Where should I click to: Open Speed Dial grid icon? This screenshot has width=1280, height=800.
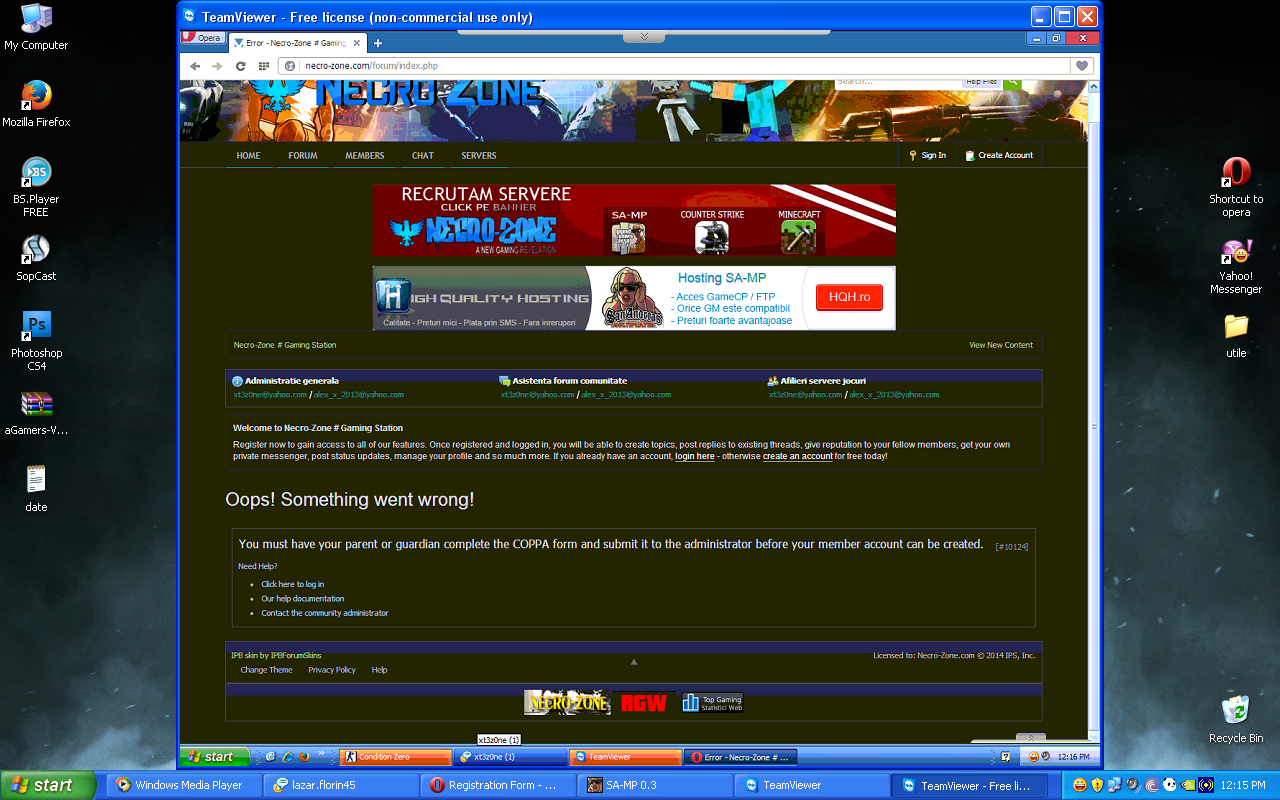tap(265, 66)
